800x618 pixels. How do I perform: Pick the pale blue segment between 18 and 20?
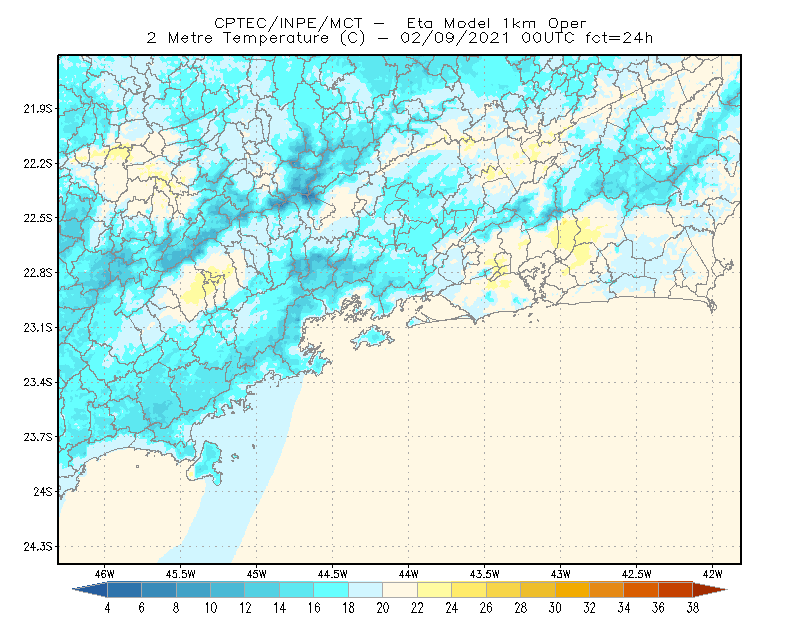[x=365, y=590]
